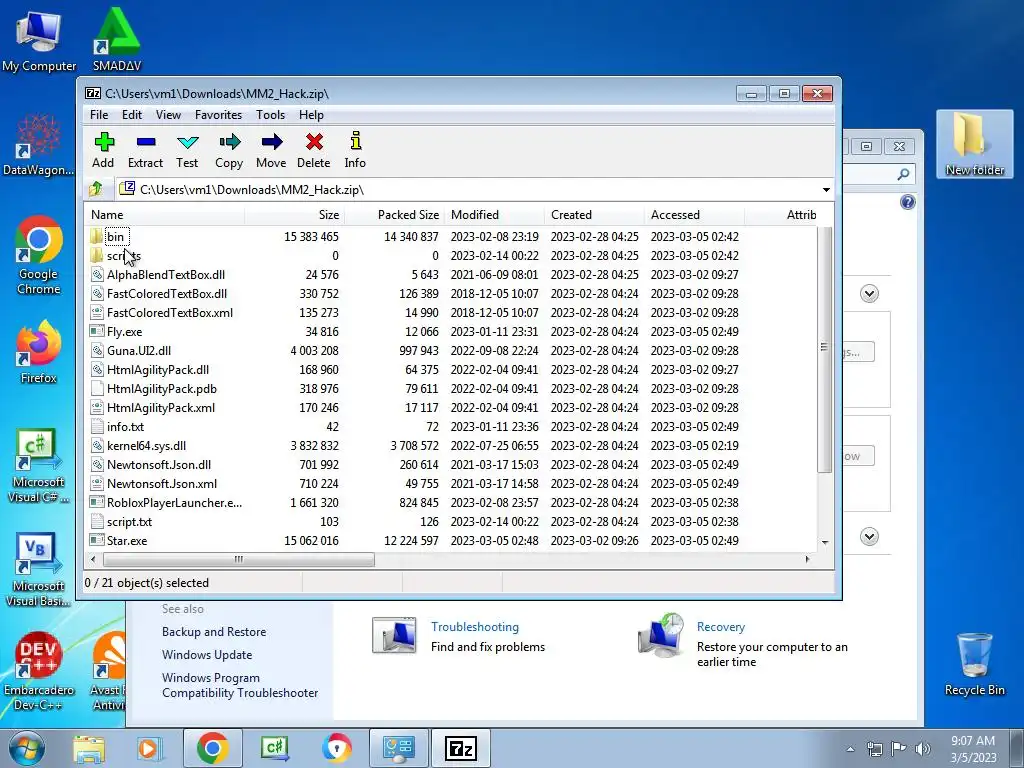The height and width of the screenshot is (768, 1024).
Task: Select RobloxPlayerLauncher.e... file row
Action: pos(451,503)
